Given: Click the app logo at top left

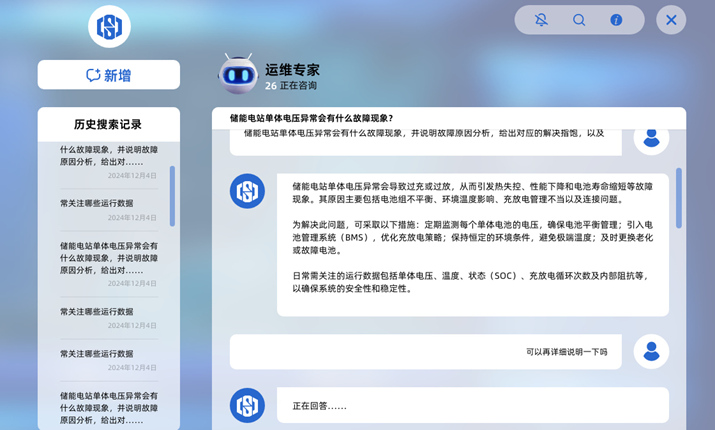Looking at the screenshot, I should pos(109,26).
